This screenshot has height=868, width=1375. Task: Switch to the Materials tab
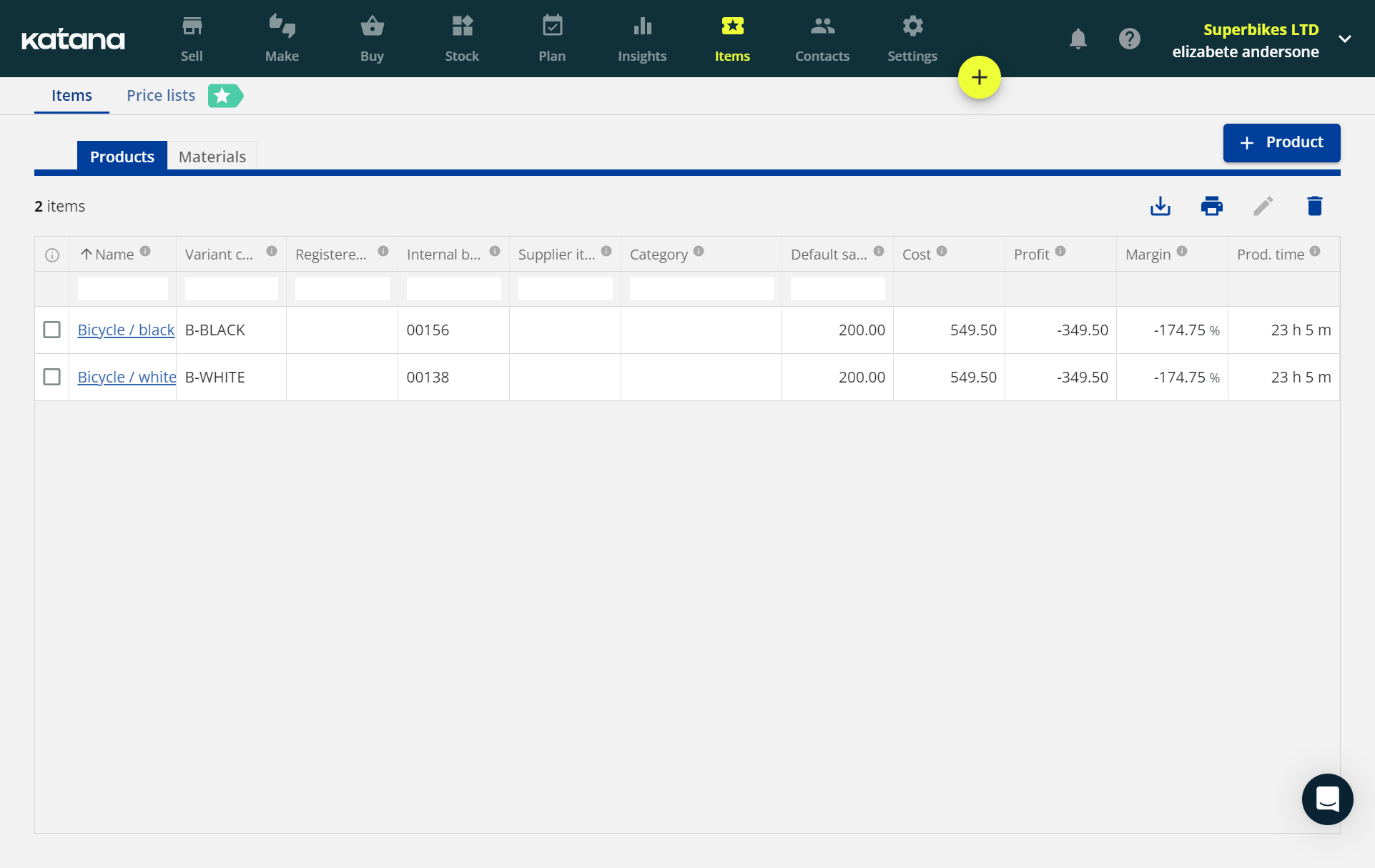pos(212,157)
